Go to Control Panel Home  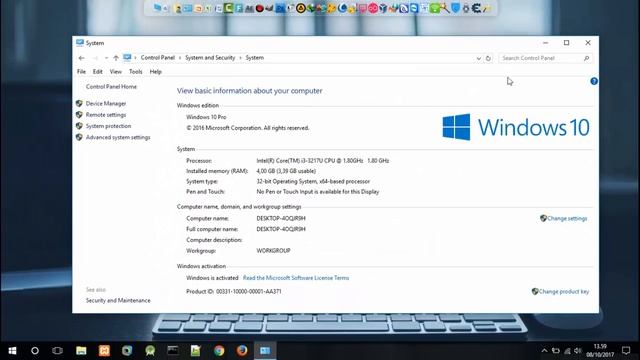[x=111, y=87]
